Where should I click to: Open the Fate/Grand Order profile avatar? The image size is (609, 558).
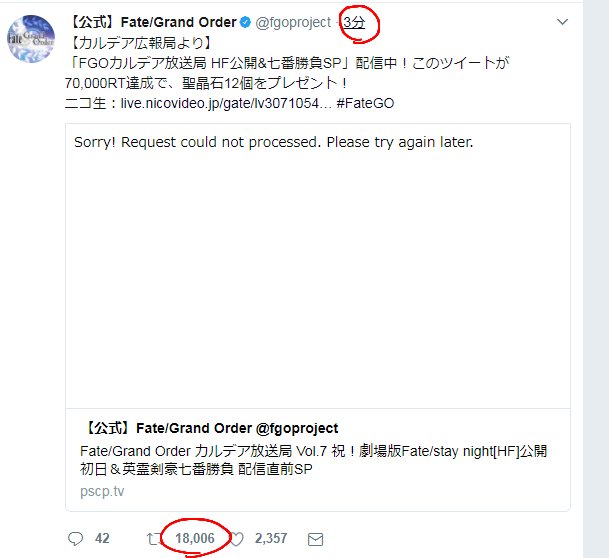(31, 38)
